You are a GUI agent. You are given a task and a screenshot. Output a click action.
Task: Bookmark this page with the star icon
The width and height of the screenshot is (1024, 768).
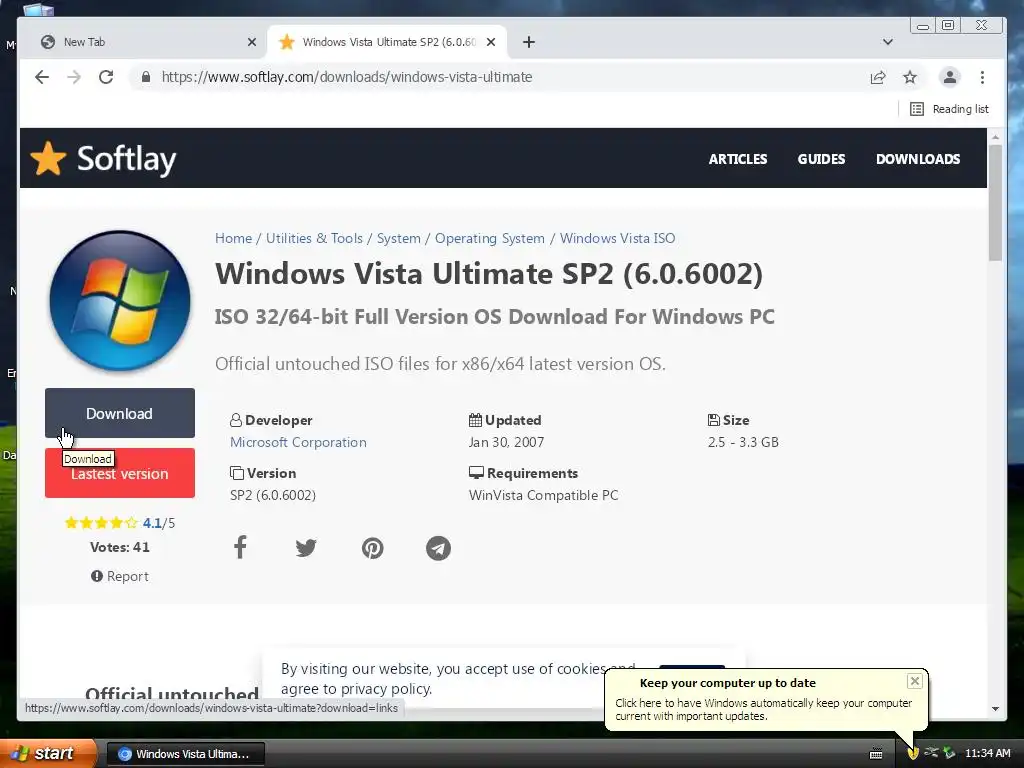point(910,77)
